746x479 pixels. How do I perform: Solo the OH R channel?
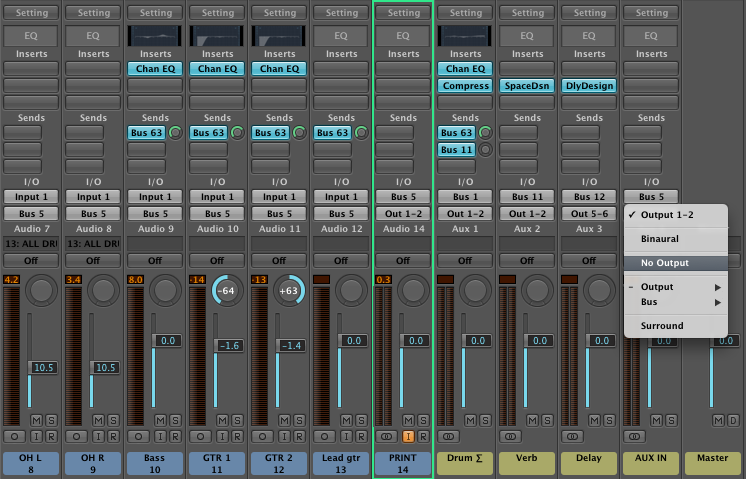(x=113, y=420)
